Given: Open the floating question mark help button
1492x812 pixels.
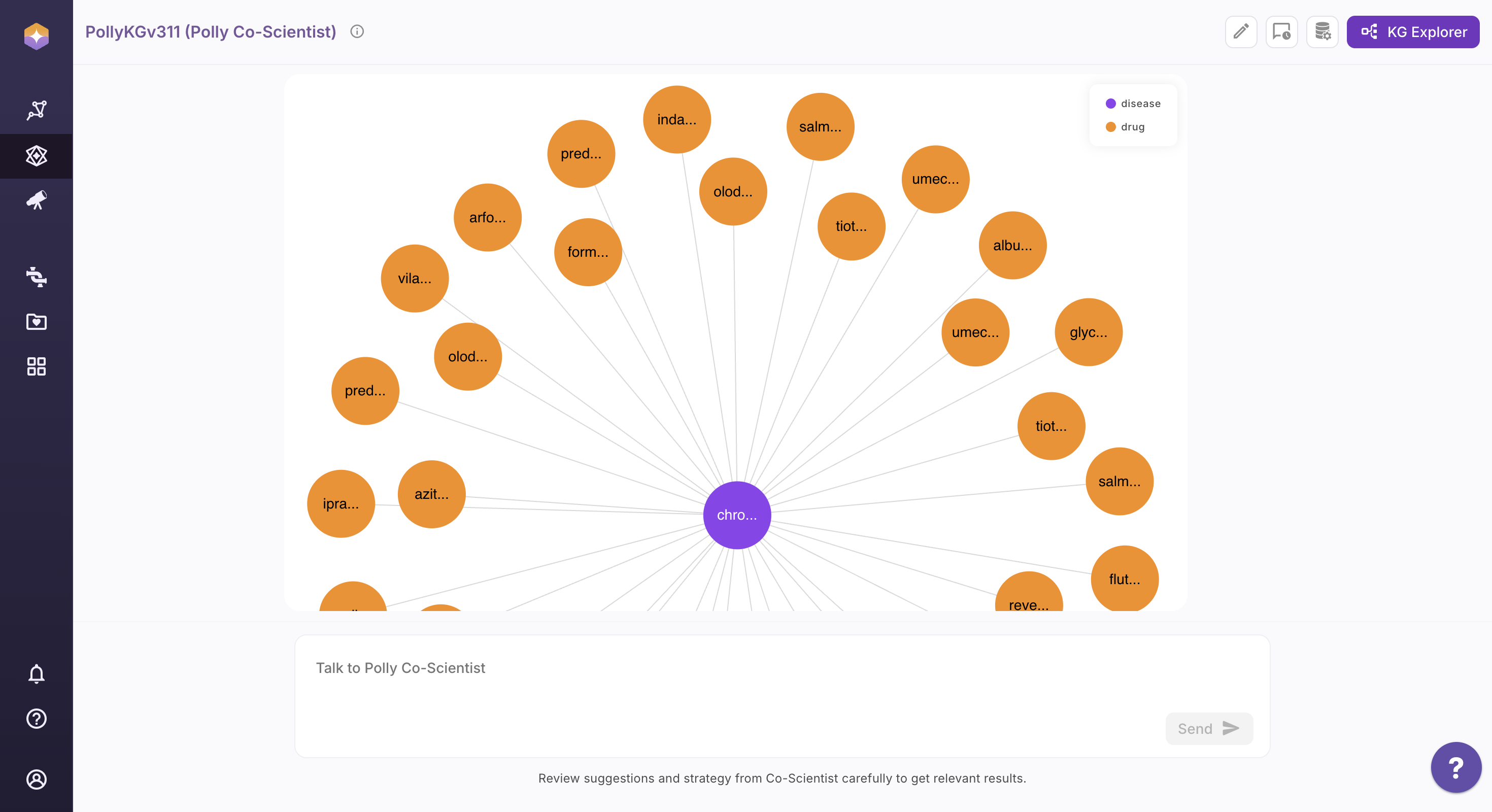Looking at the screenshot, I should pyautogui.click(x=1455, y=767).
